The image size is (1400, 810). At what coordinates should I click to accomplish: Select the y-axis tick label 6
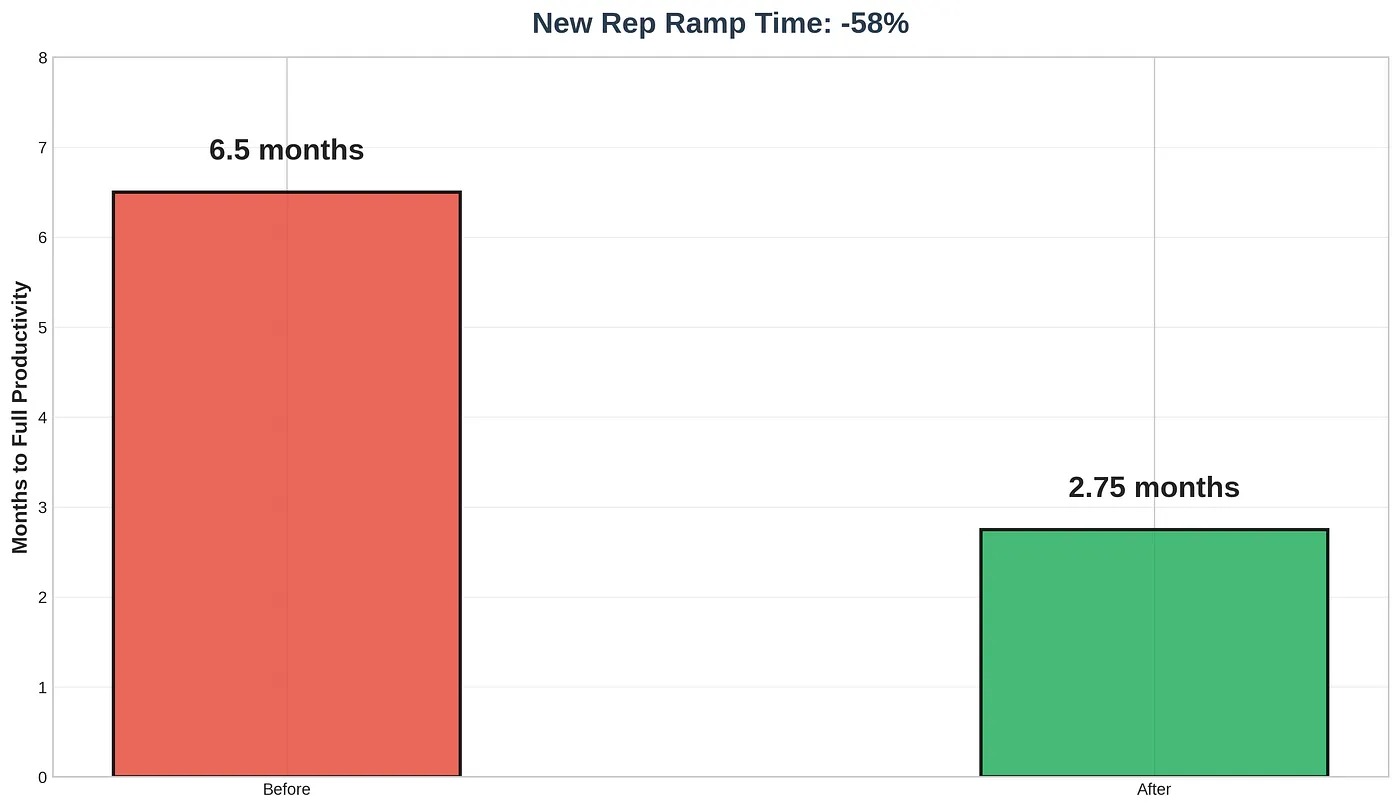coord(42,237)
